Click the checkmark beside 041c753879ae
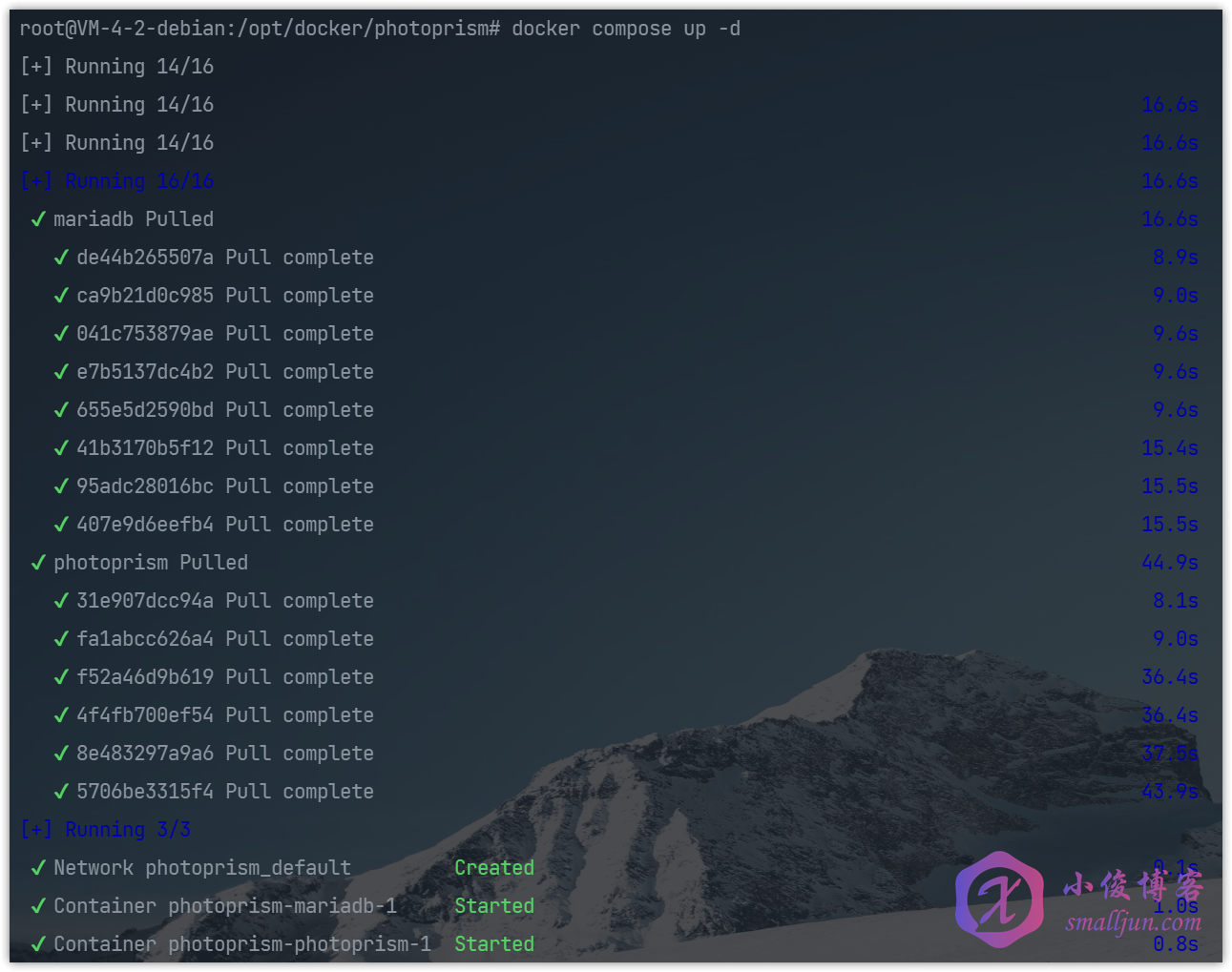 point(61,334)
